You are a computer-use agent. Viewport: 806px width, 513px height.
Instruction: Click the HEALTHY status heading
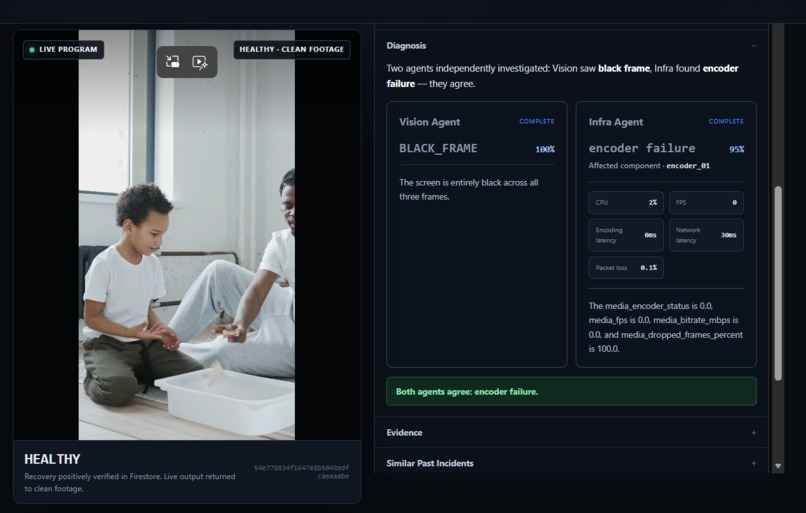click(x=52, y=459)
